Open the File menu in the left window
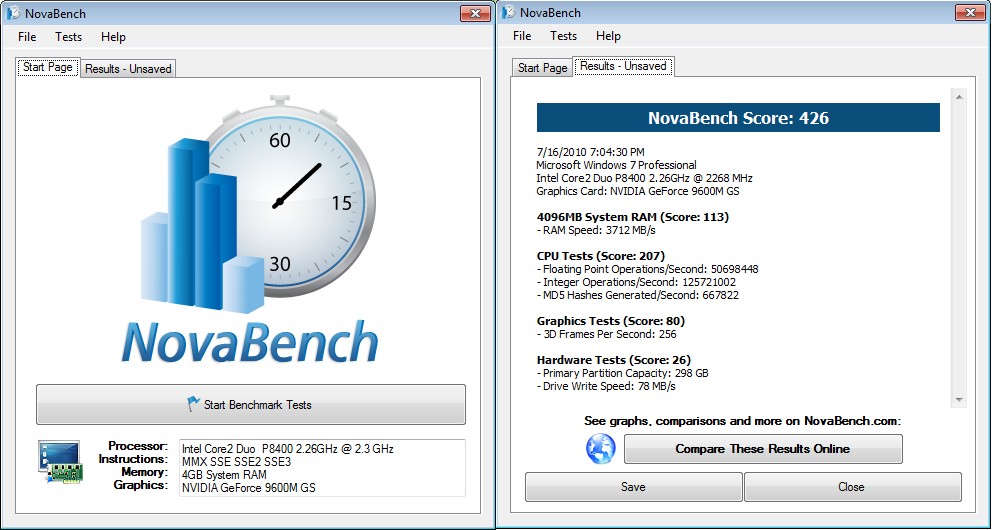Screen dimensions: 1000x530 coord(27,37)
